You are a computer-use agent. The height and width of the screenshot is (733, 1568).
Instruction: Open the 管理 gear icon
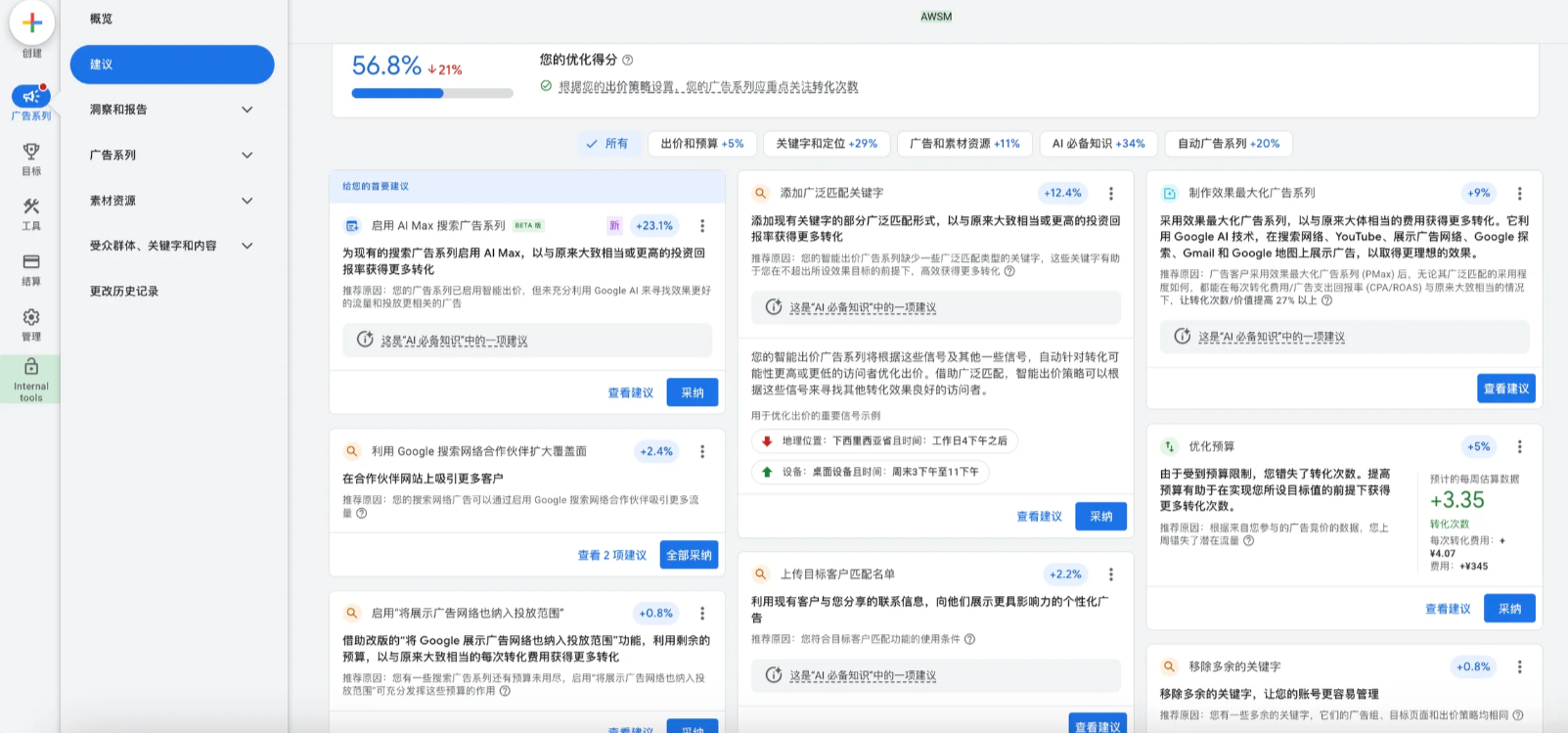[31, 316]
